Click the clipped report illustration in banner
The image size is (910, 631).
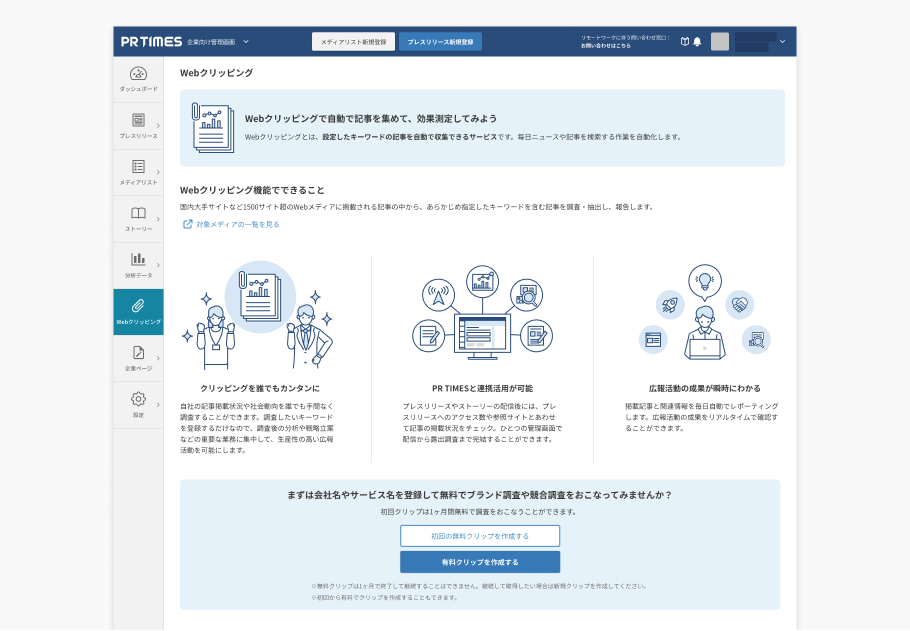click(x=213, y=128)
